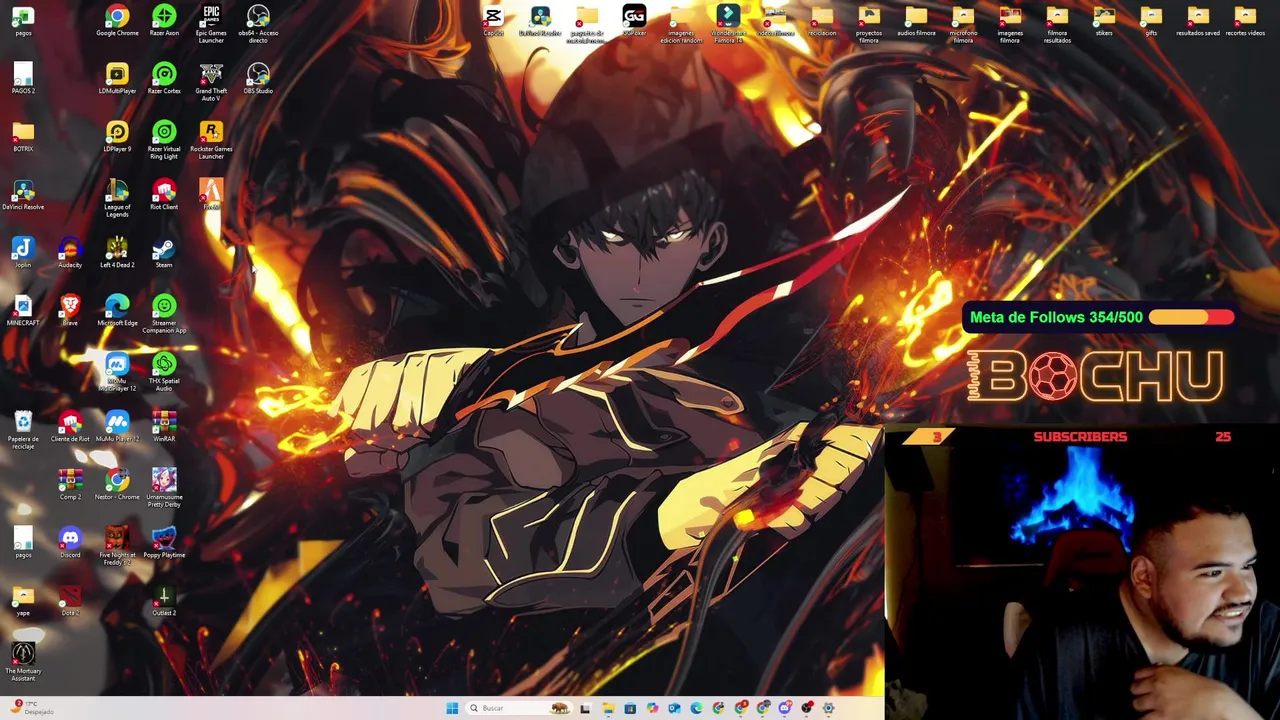Open the Poppy Playtime desktop icon

(164, 543)
